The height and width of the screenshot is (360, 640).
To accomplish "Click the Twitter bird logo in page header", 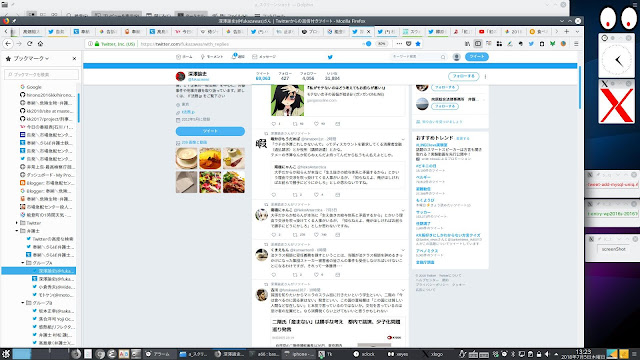I will pyautogui.click(x=330, y=57).
